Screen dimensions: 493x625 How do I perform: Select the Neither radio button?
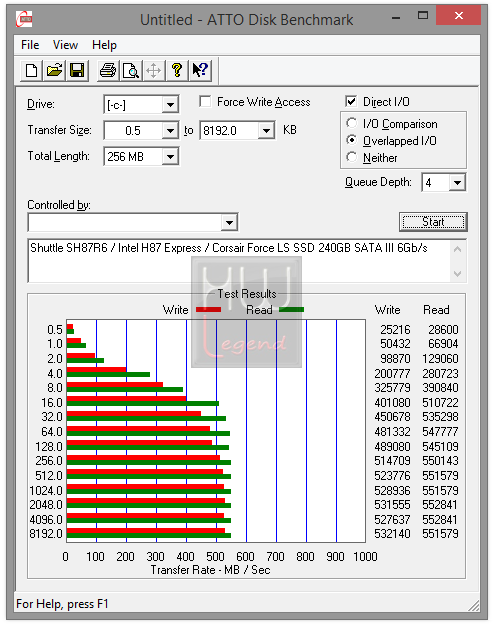click(x=352, y=157)
